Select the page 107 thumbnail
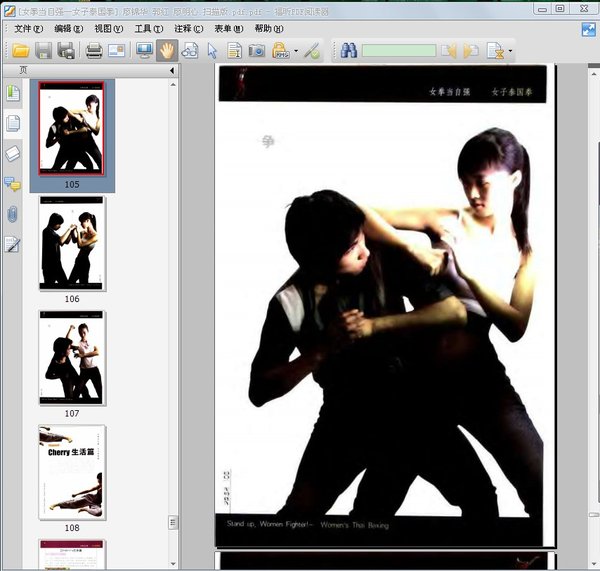Viewport: 600px width, 571px height. point(72,357)
